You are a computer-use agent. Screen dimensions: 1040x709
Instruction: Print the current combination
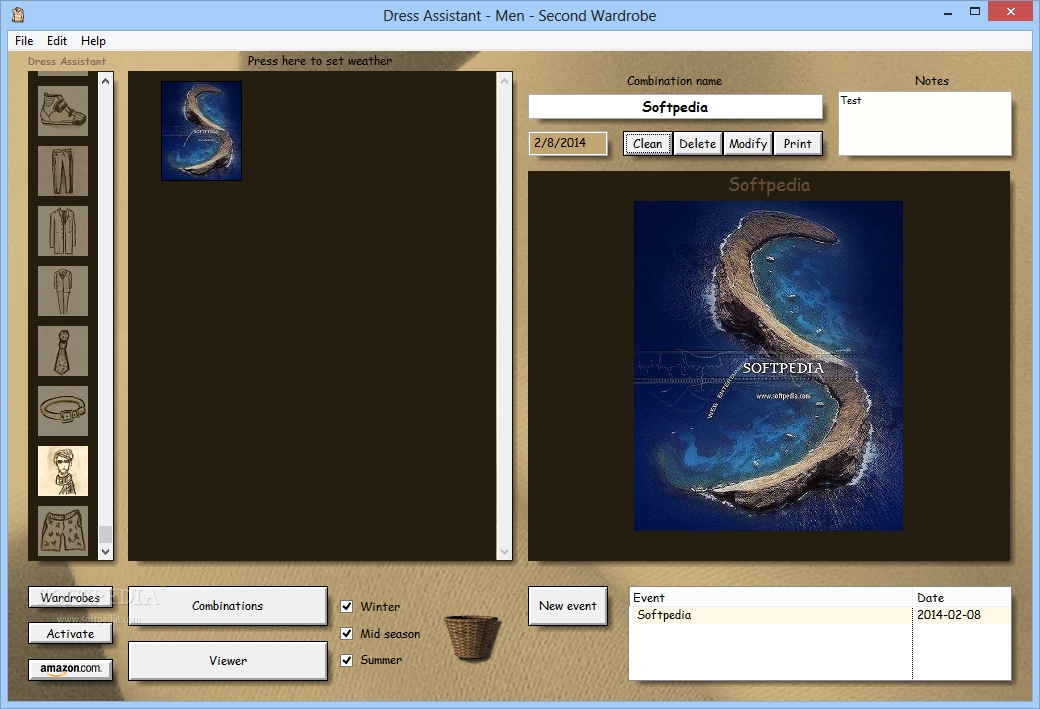[x=797, y=143]
